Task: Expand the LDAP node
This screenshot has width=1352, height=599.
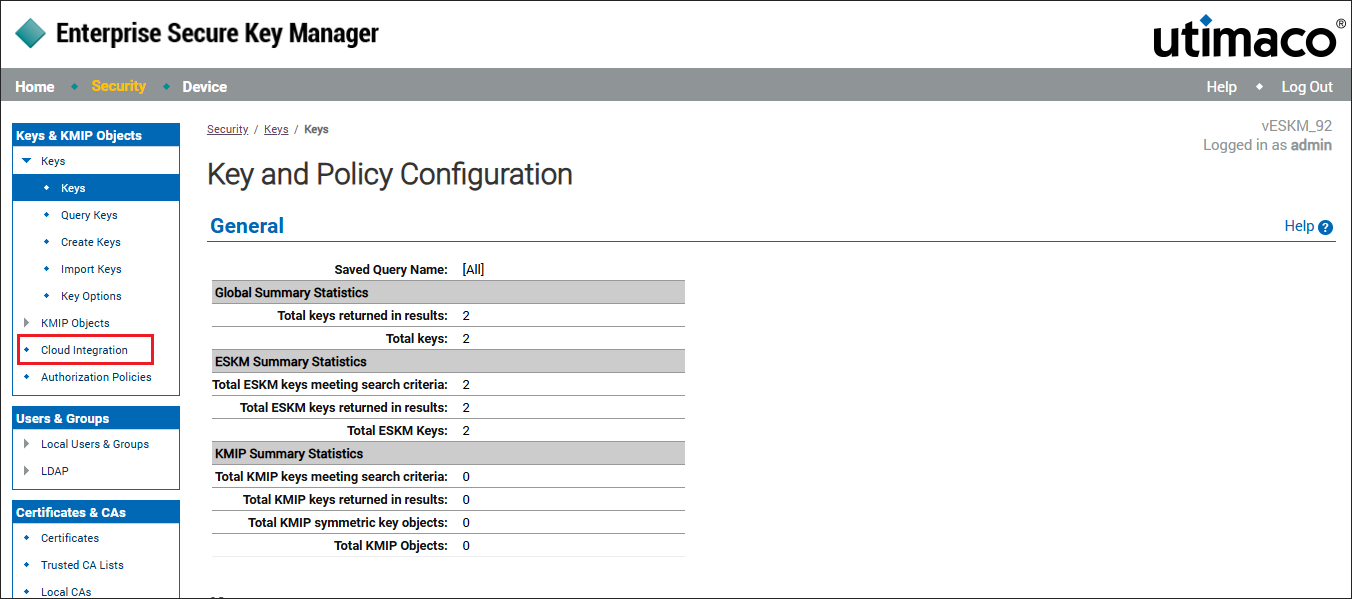Action: tap(27, 471)
